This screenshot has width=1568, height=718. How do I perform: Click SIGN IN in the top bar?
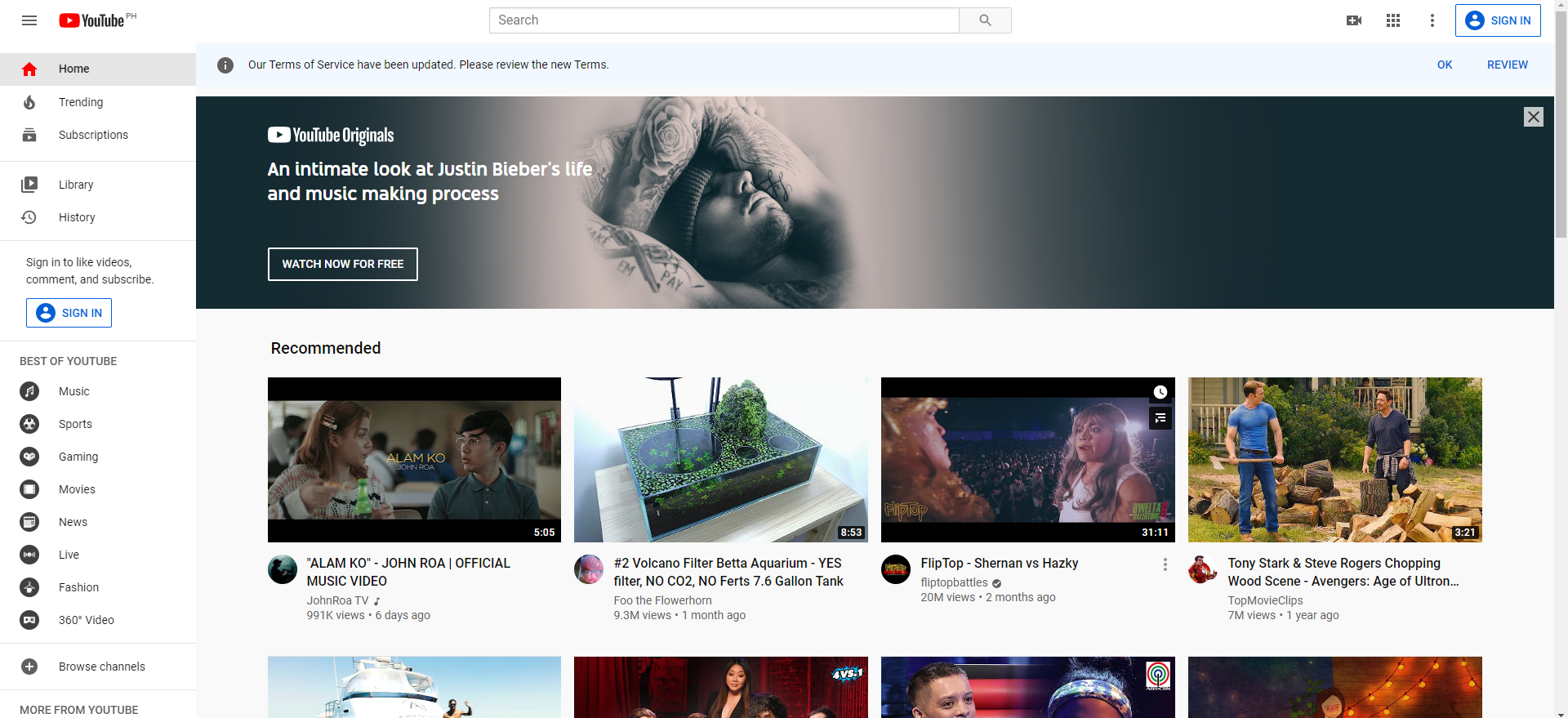click(x=1498, y=20)
